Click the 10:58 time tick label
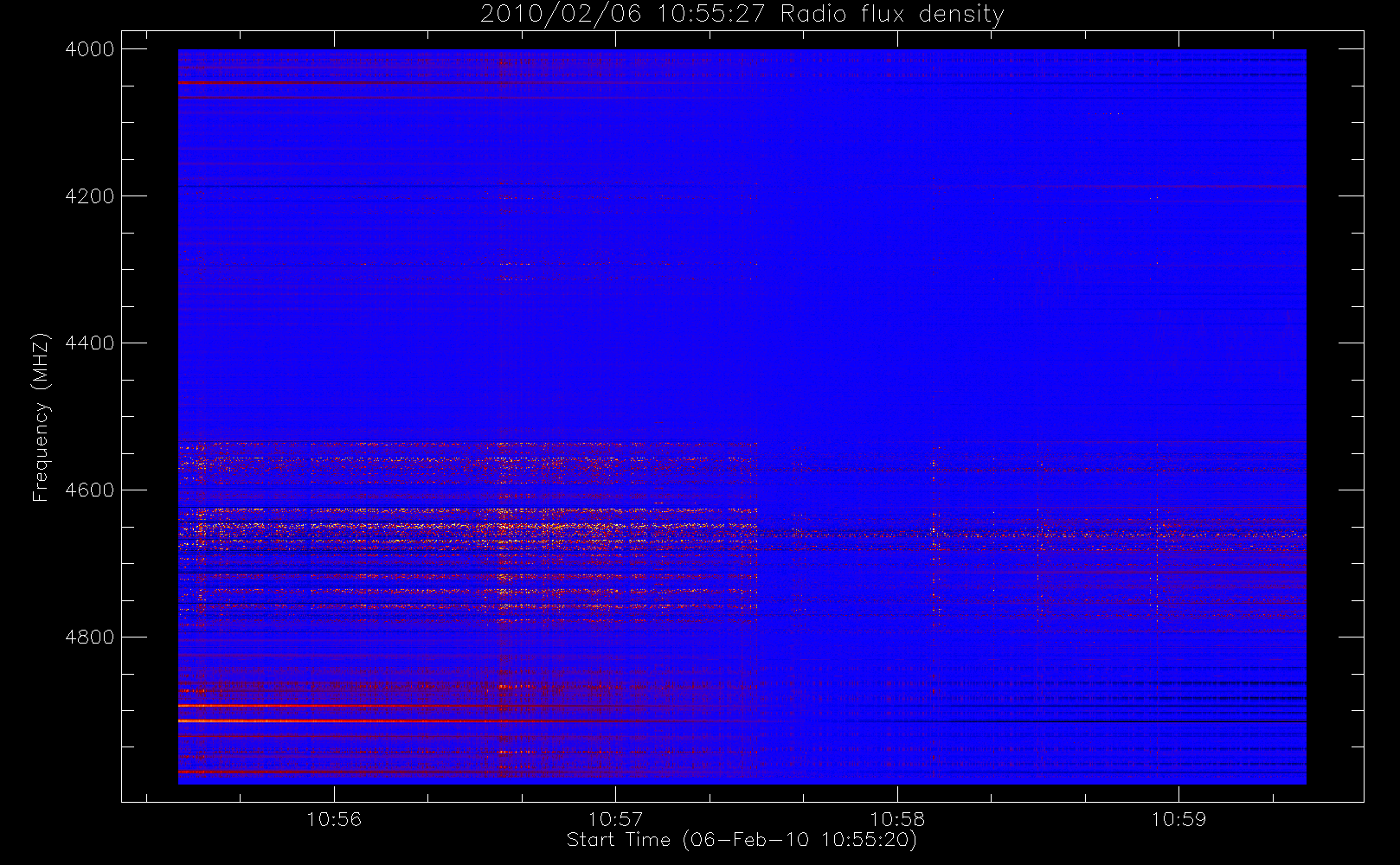This screenshot has width=1400, height=865. pos(897,819)
